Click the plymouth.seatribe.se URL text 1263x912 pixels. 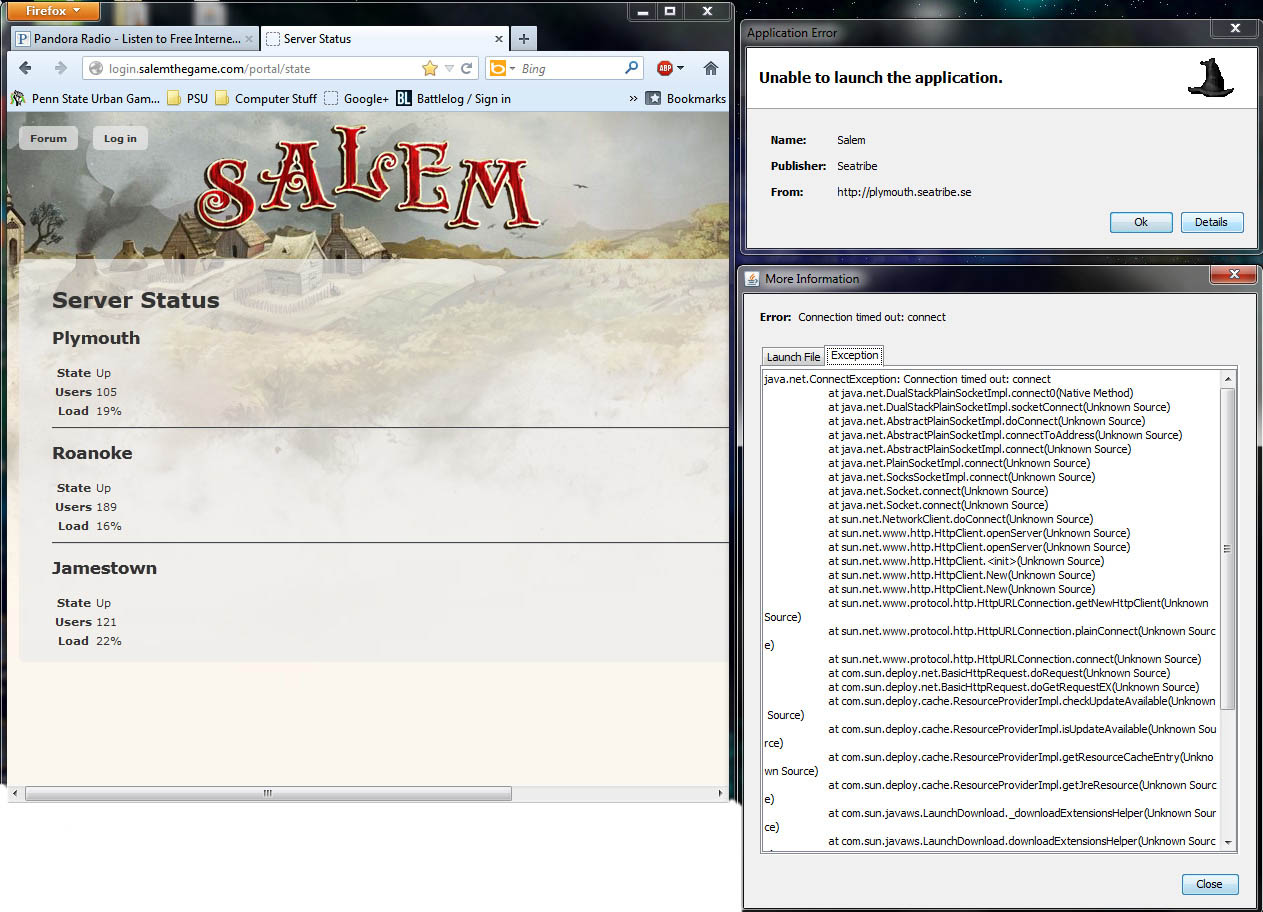coord(904,192)
